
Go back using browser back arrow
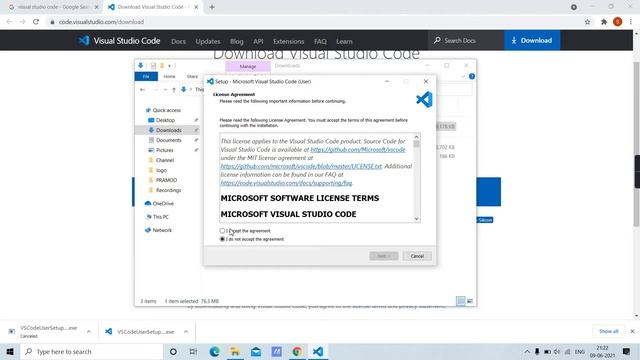(x=9, y=22)
